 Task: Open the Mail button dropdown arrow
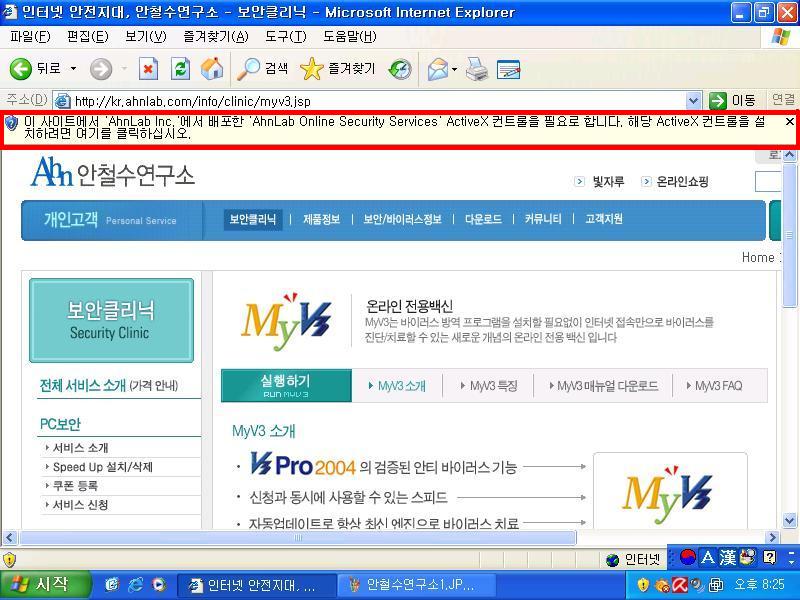[454, 69]
